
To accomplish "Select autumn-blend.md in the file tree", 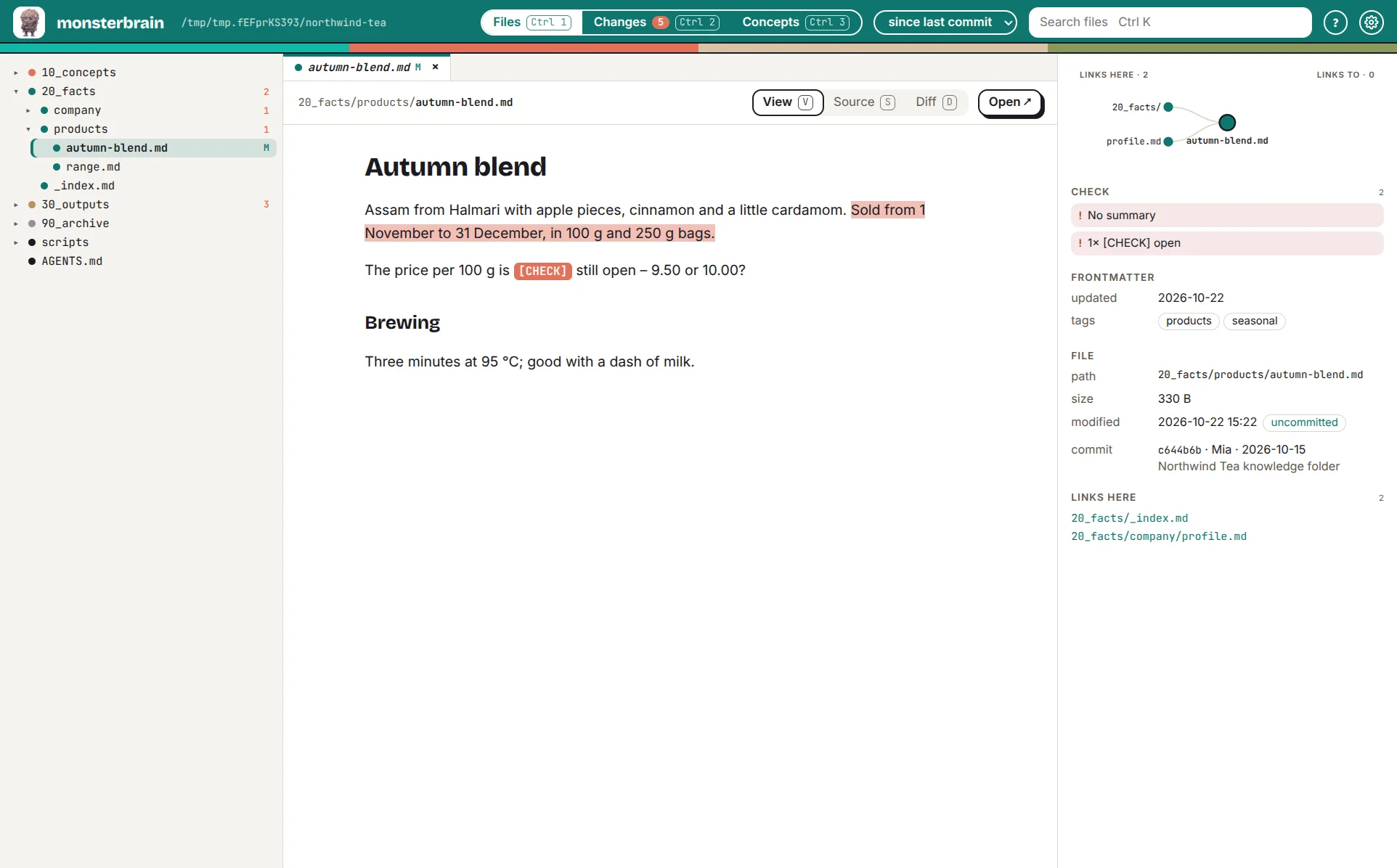I will coord(154,148).
